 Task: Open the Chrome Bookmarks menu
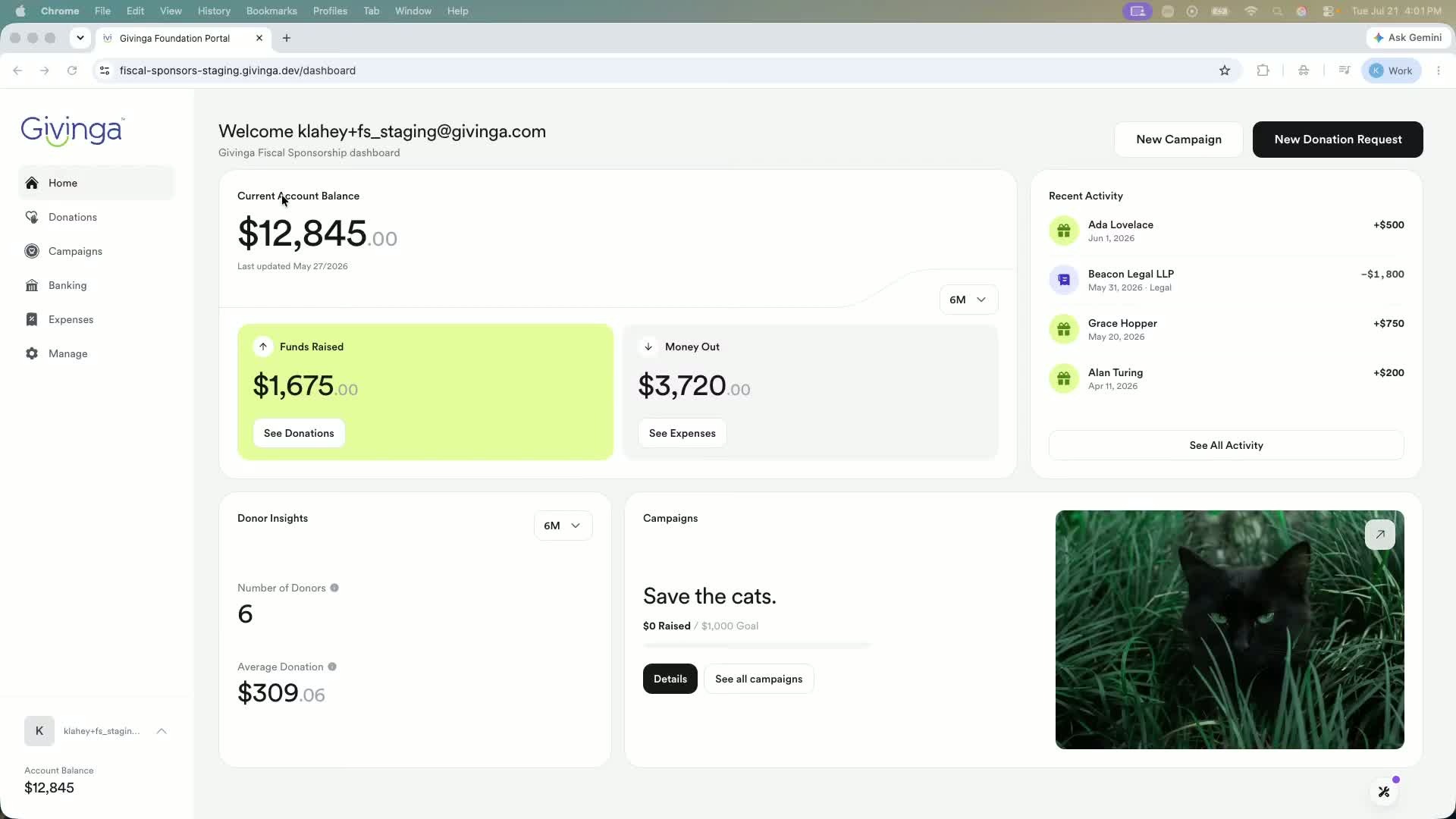[271, 11]
